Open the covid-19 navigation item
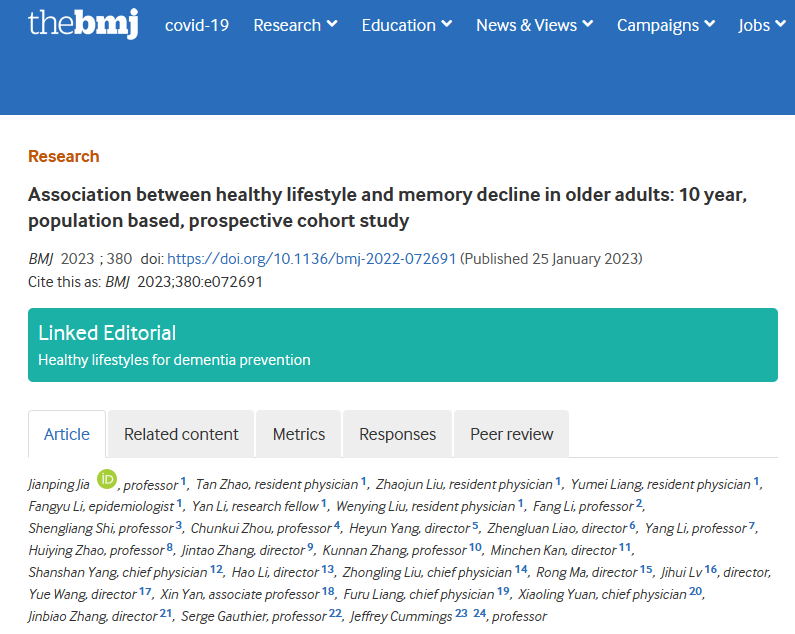The image size is (795, 634). tap(196, 25)
